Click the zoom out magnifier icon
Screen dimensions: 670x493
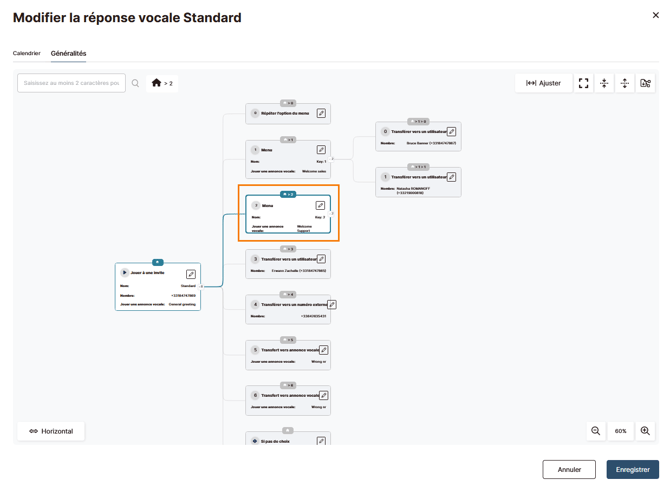[x=595, y=431]
